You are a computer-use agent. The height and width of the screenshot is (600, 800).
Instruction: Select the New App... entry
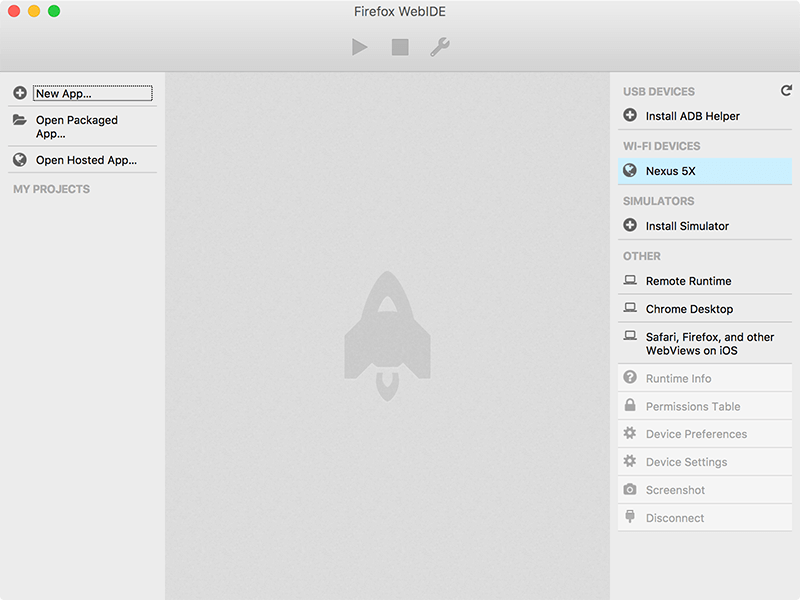click(93, 93)
